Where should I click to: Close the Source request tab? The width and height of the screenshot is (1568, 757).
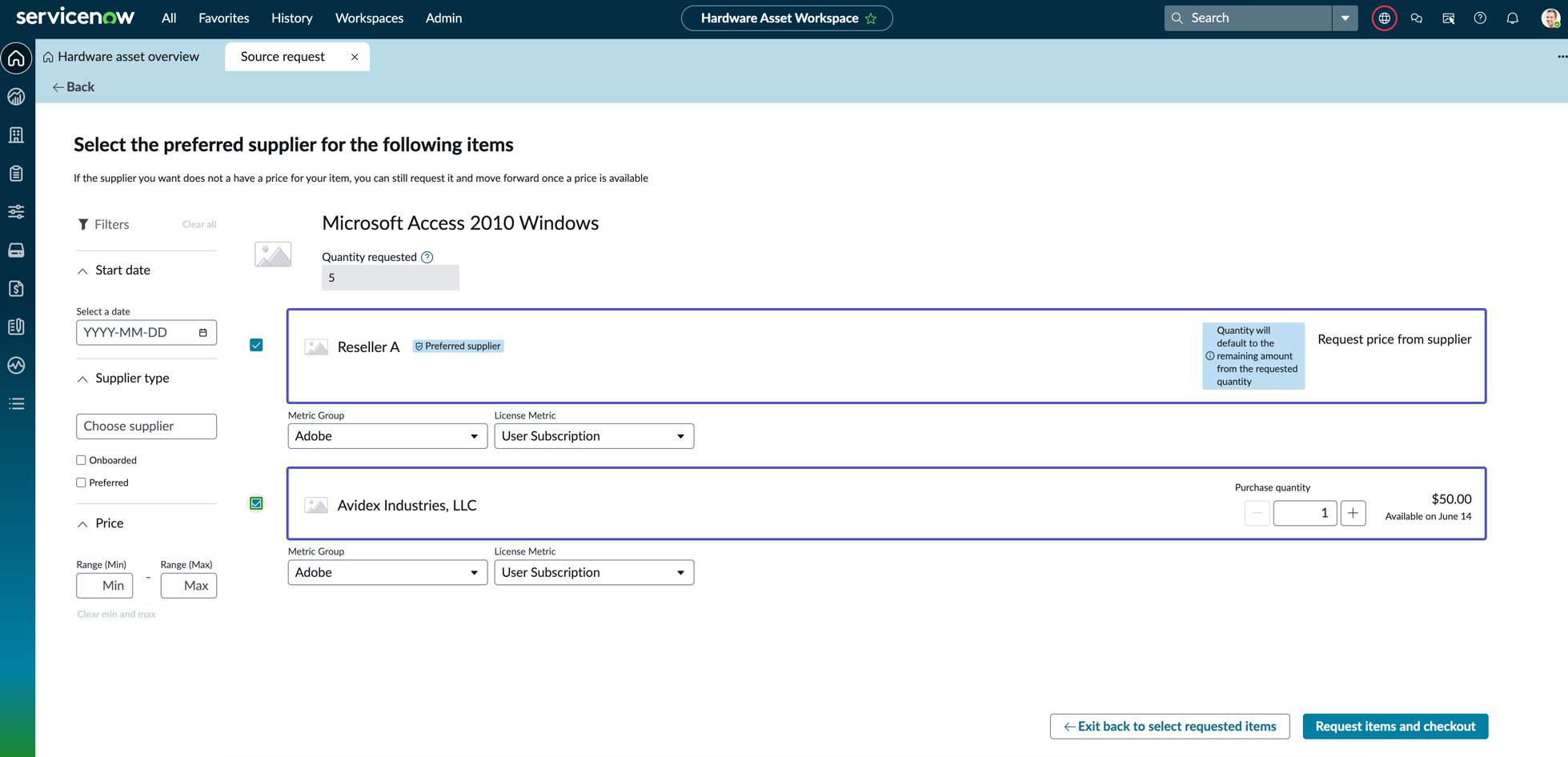[x=355, y=57]
